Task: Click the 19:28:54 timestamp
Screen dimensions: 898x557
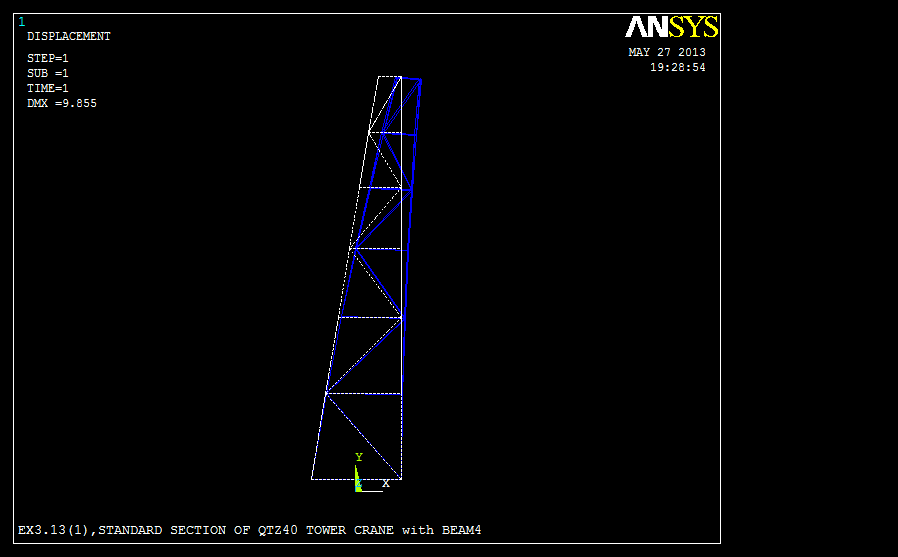Action: 678,68
